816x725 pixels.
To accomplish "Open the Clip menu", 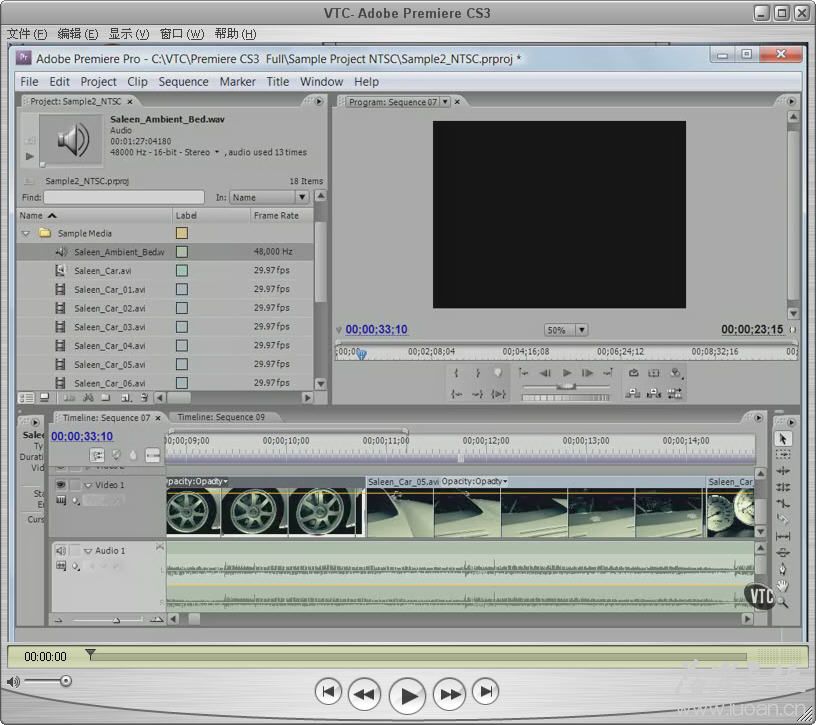I will [137, 82].
